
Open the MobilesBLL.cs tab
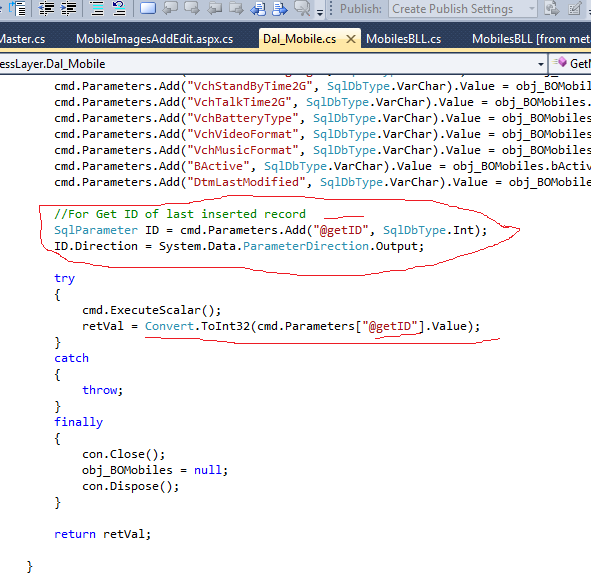(x=403, y=39)
